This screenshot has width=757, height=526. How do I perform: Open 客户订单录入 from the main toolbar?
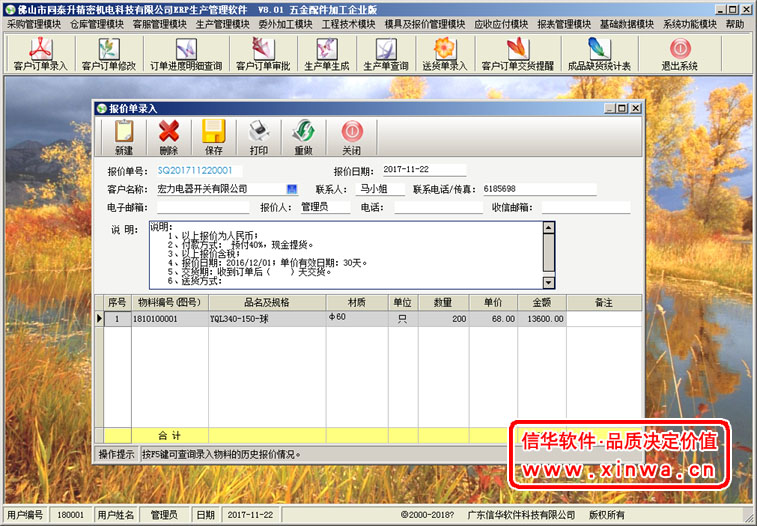point(40,52)
